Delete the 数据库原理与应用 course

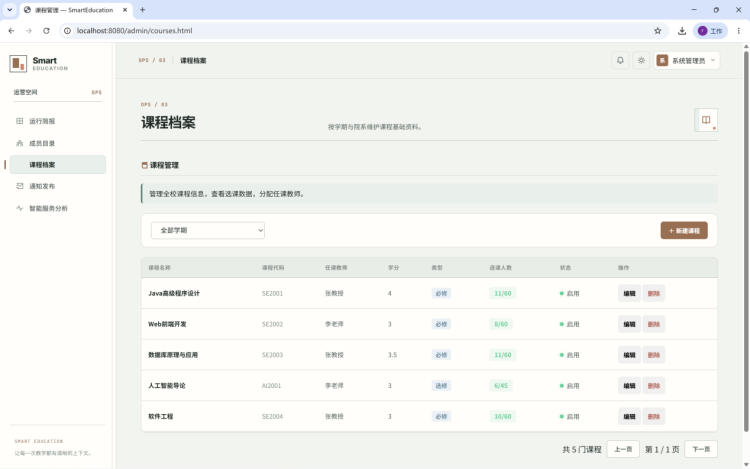click(653, 355)
